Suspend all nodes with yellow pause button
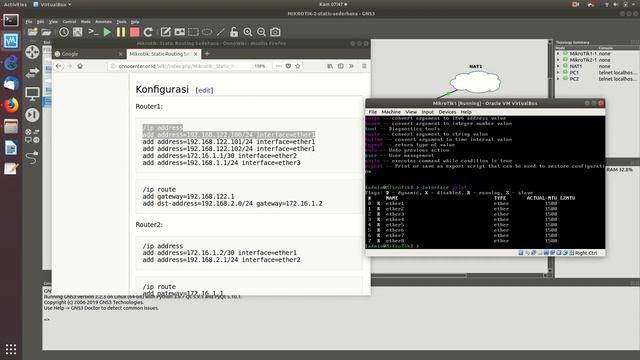Viewport: 640px width, 360px height. (x=121, y=32)
